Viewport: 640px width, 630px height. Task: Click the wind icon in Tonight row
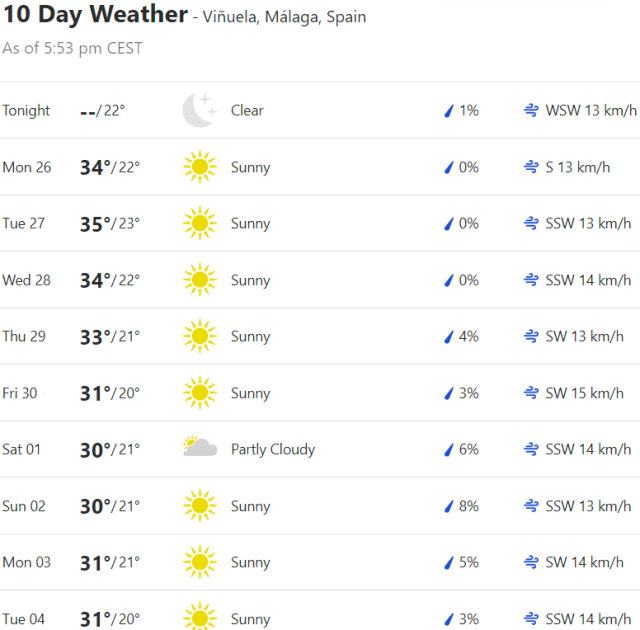tap(531, 110)
